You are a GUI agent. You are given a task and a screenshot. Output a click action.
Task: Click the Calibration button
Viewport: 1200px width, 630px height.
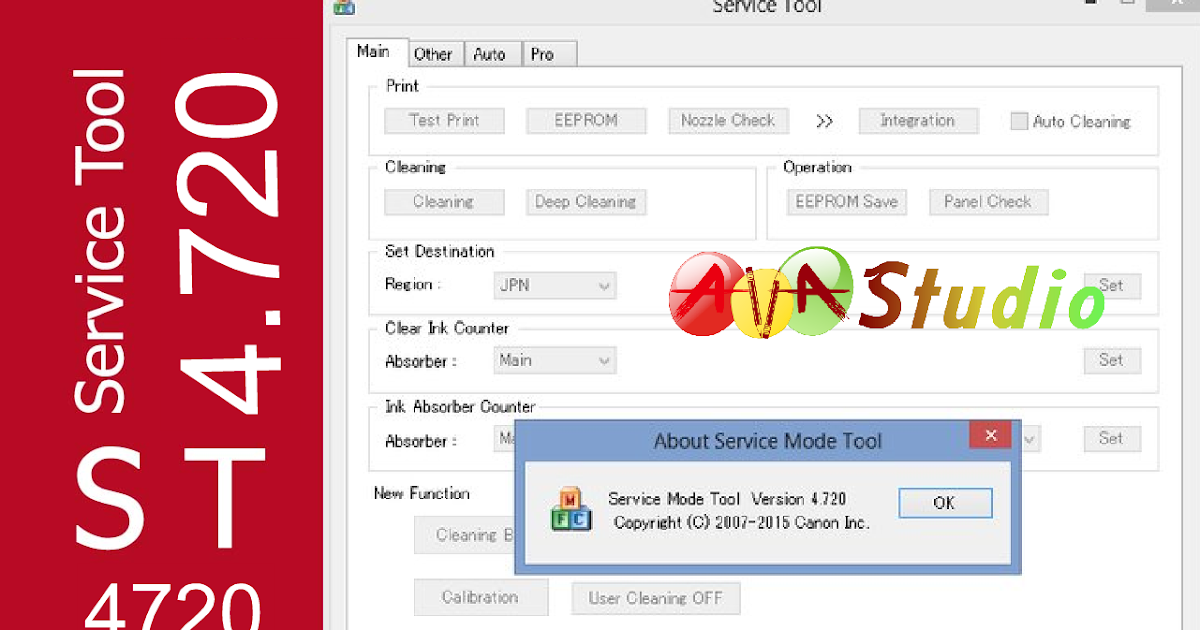click(481, 598)
